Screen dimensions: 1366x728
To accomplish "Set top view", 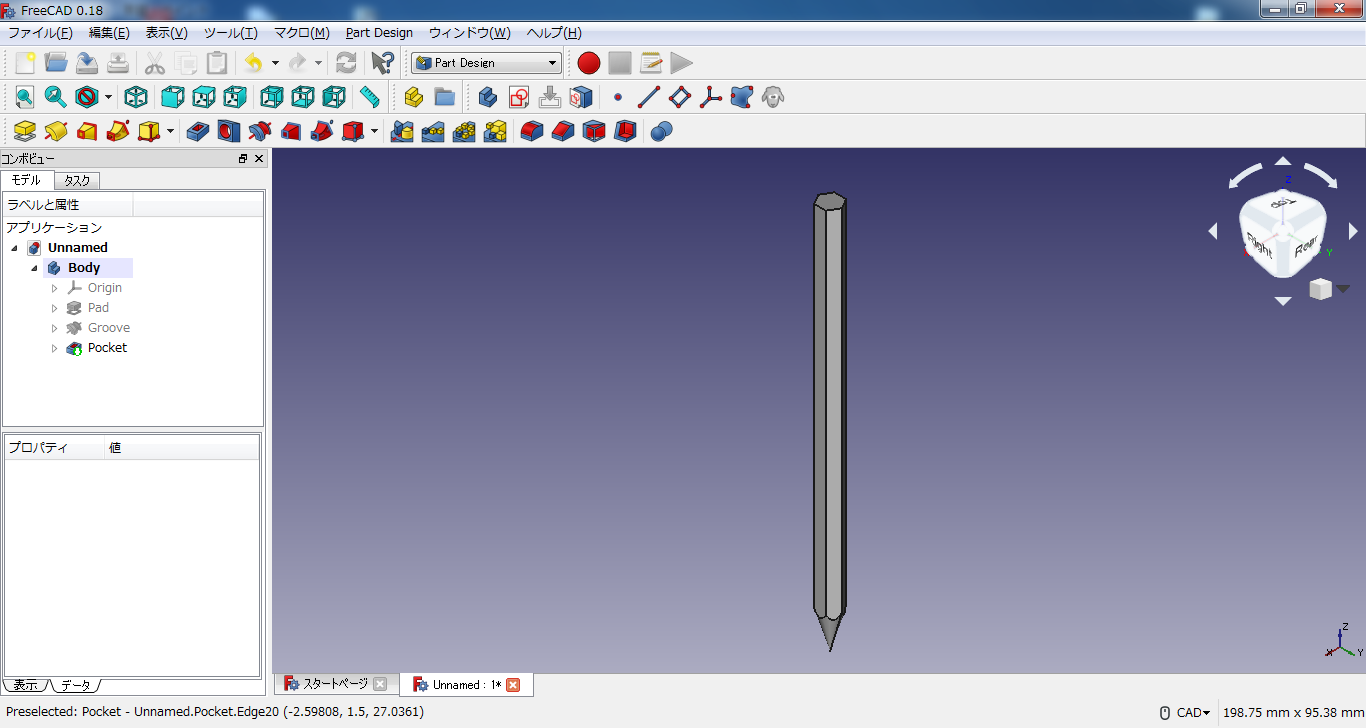I will 204,97.
